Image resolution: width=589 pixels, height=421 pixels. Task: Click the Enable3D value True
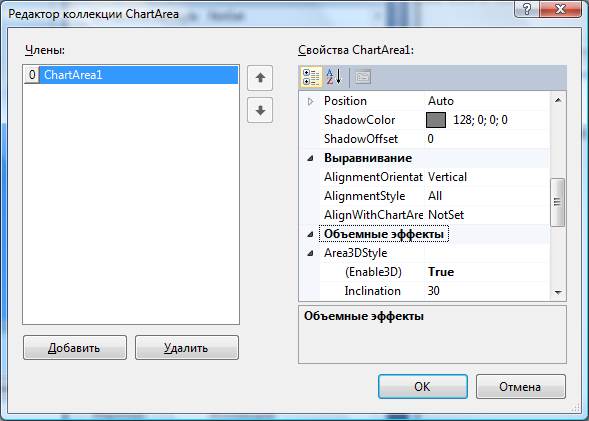pos(441,272)
